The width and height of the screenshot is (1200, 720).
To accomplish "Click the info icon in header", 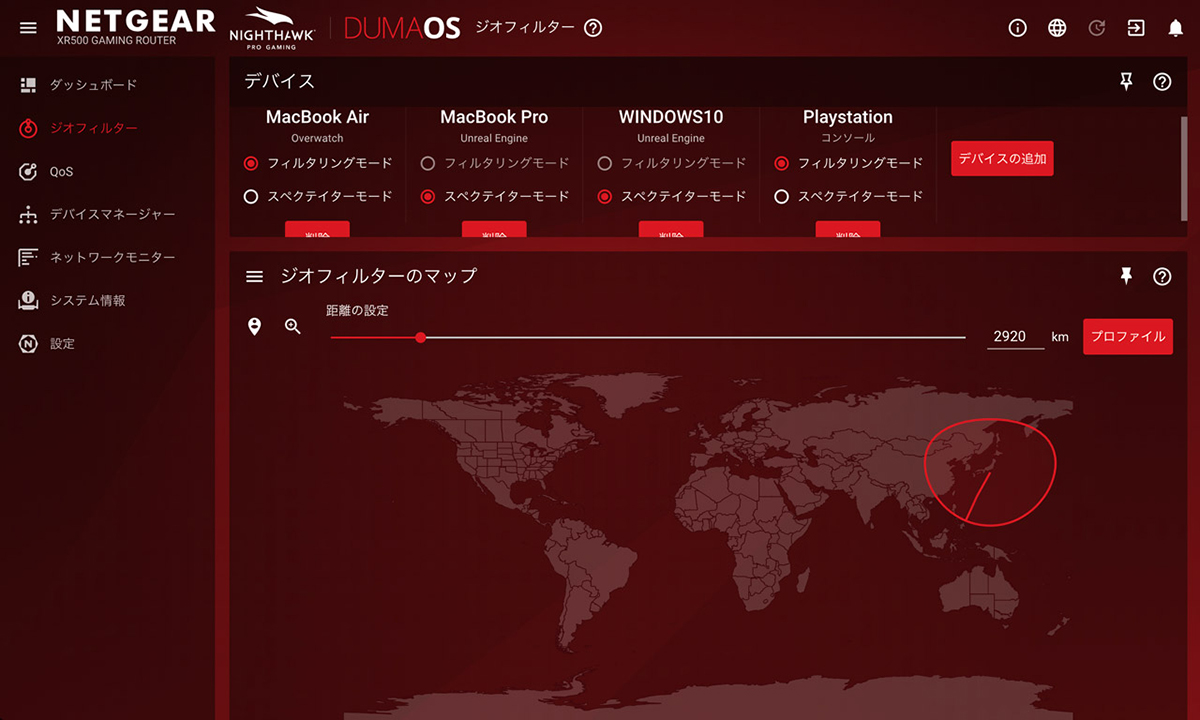I will 1018,28.
